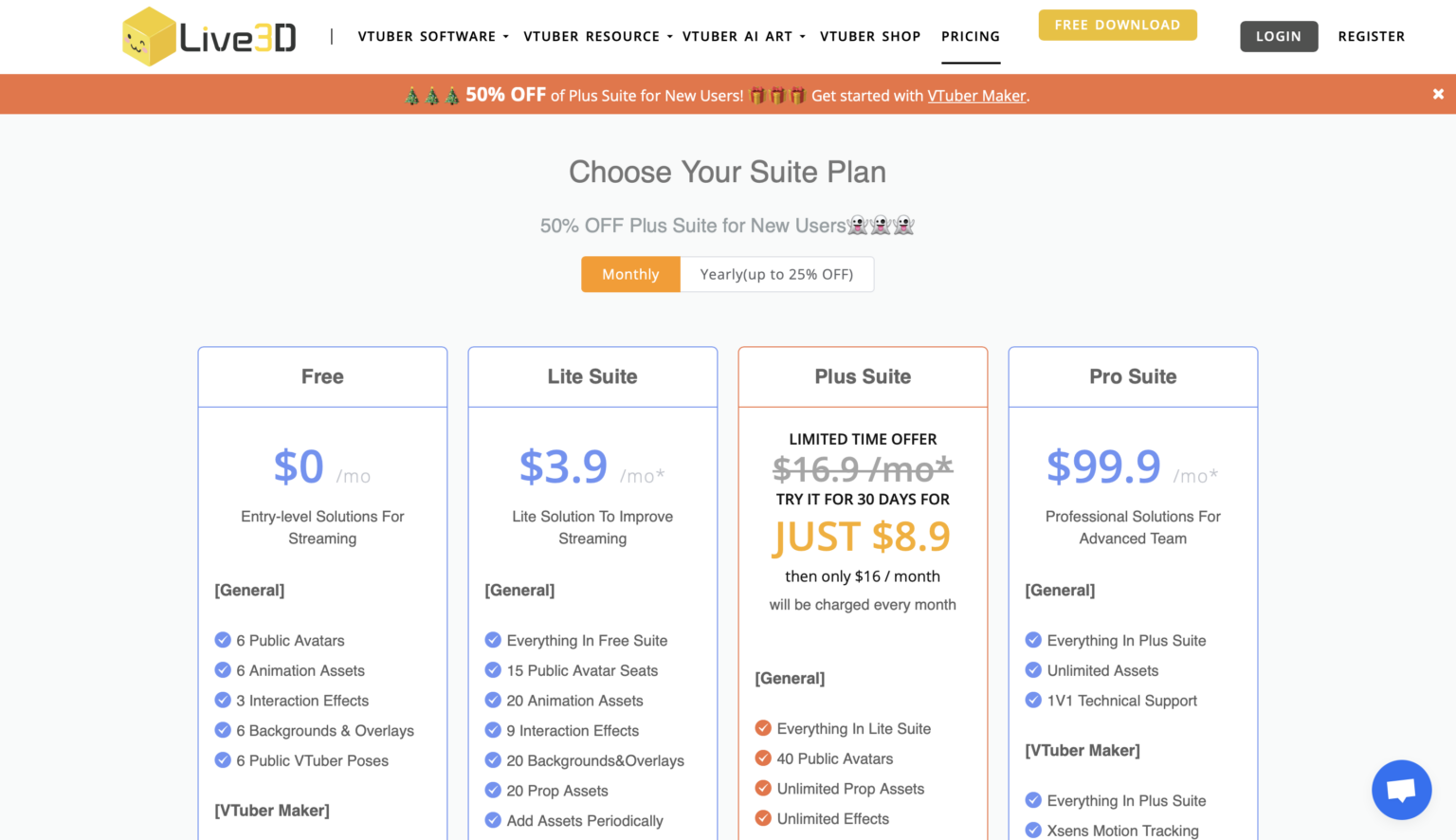This screenshot has width=1456, height=840.
Task: Open the Pricing nav tab
Action: coord(971,37)
